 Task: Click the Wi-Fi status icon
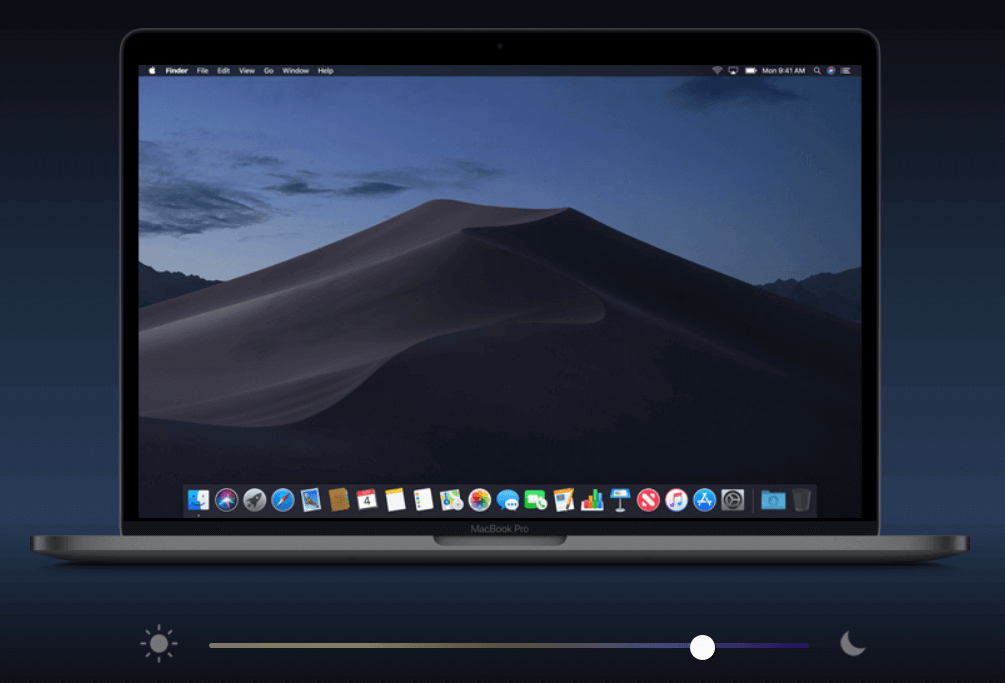tap(717, 70)
